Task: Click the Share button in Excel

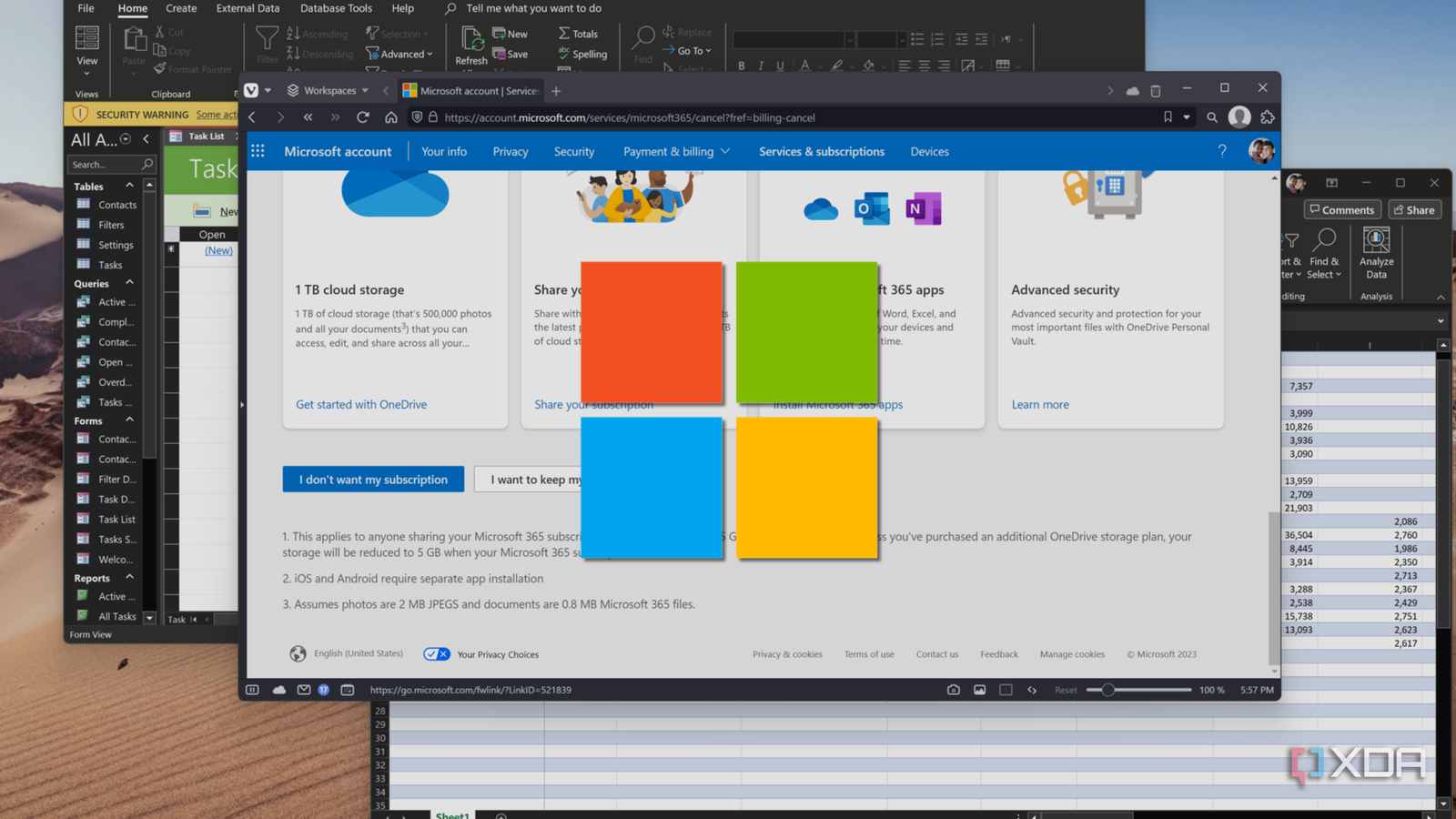Action: 1414,210
